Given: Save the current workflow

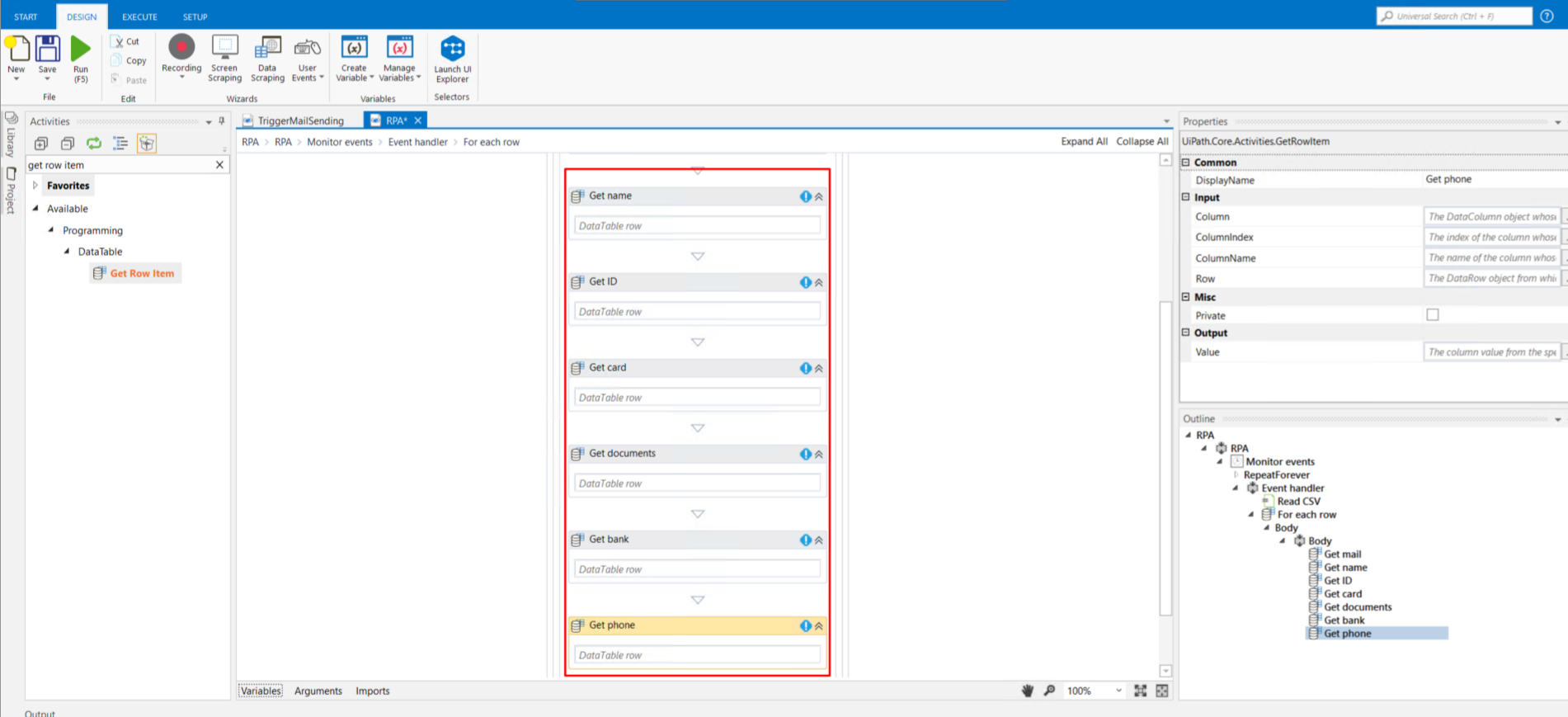Looking at the screenshot, I should click(48, 57).
